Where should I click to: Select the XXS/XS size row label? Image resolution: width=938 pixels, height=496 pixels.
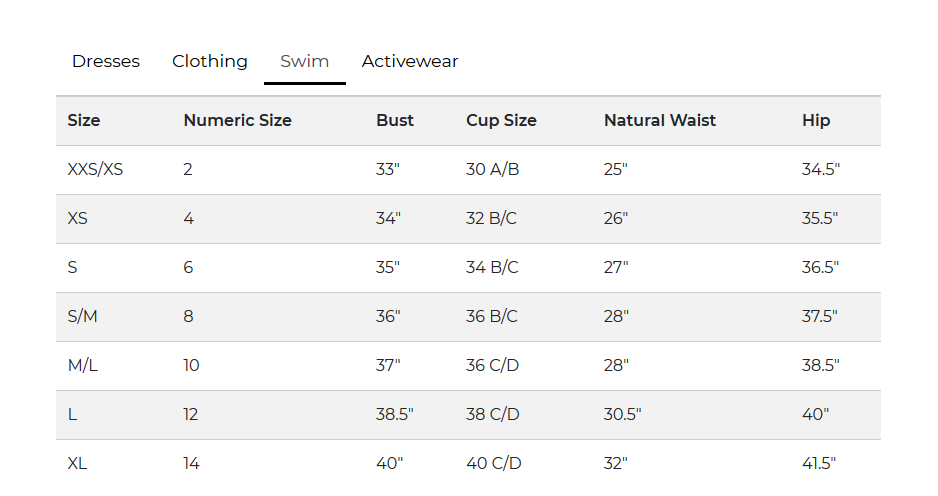click(x=95, y=169)
